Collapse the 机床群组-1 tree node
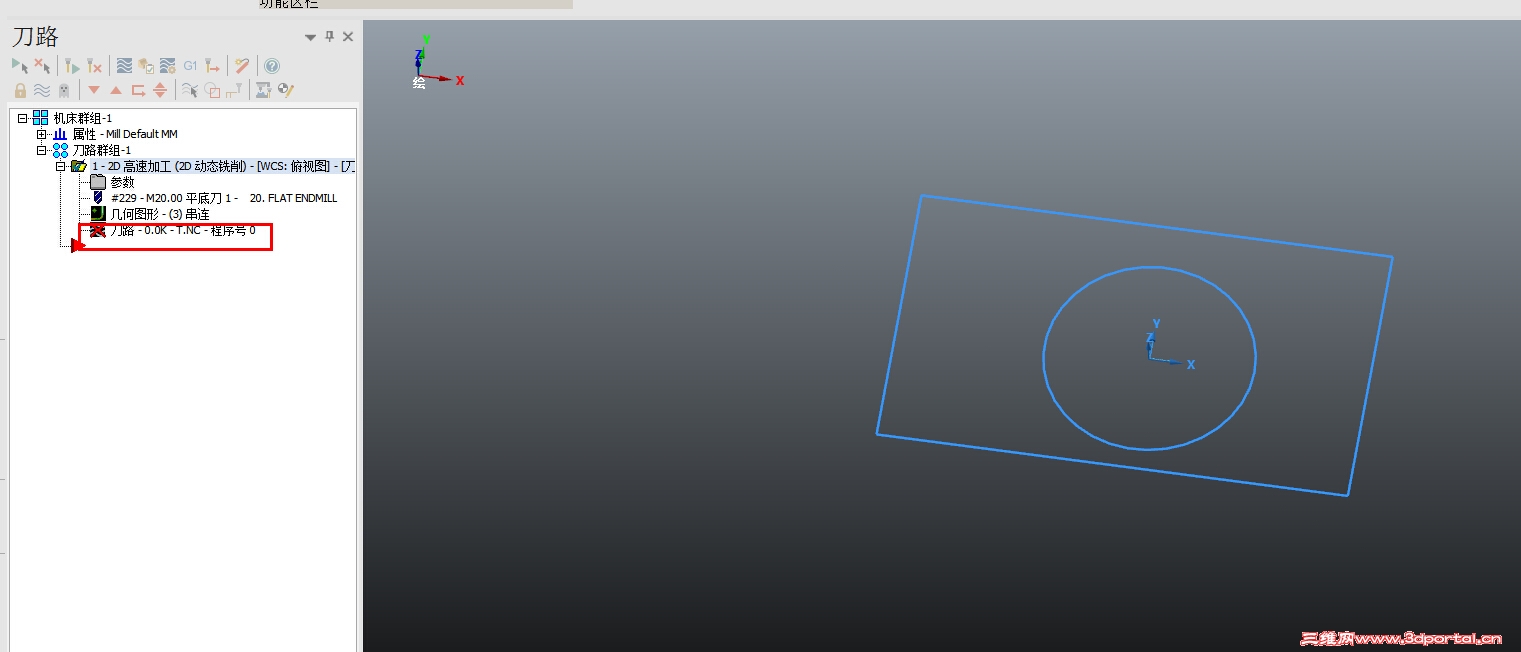The width and height of the screenshot is (1521, 652). click(23, 118)
